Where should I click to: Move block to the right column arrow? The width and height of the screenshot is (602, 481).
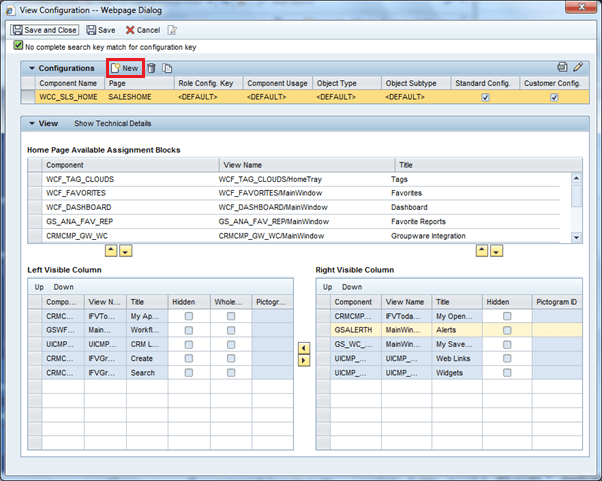tap(302, 360)
